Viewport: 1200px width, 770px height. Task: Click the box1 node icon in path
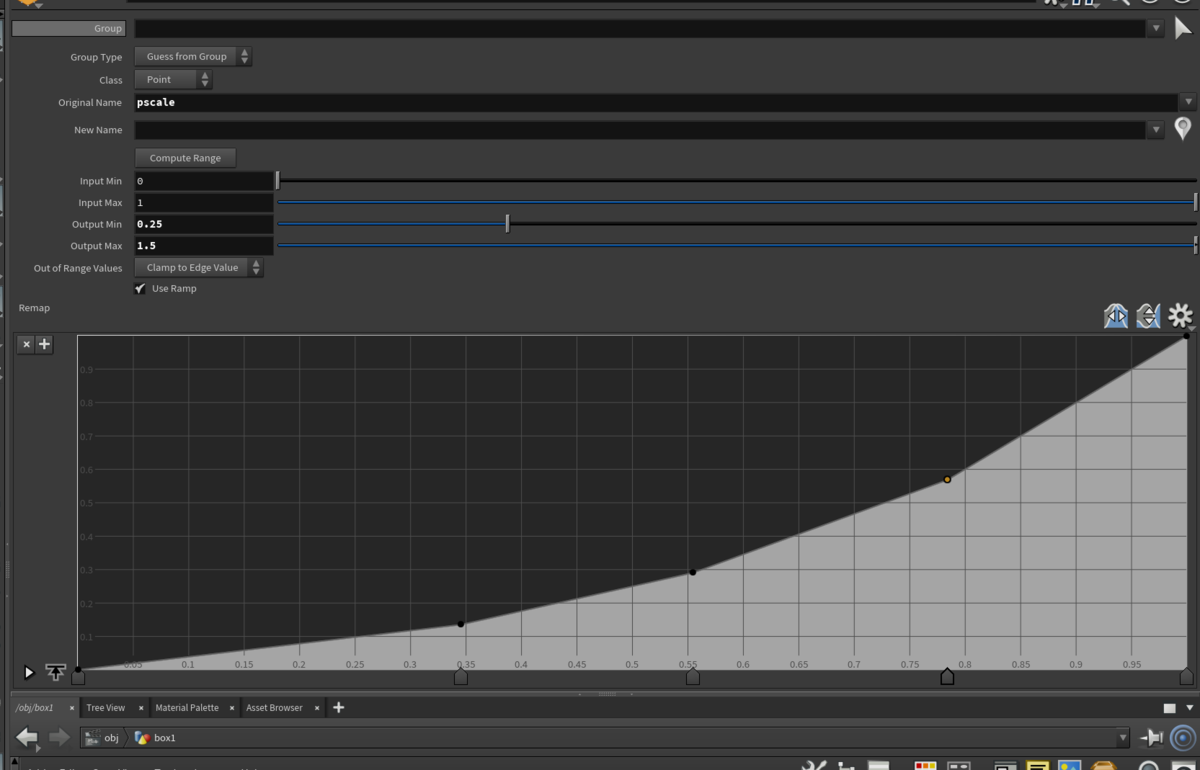pos(142,738)
